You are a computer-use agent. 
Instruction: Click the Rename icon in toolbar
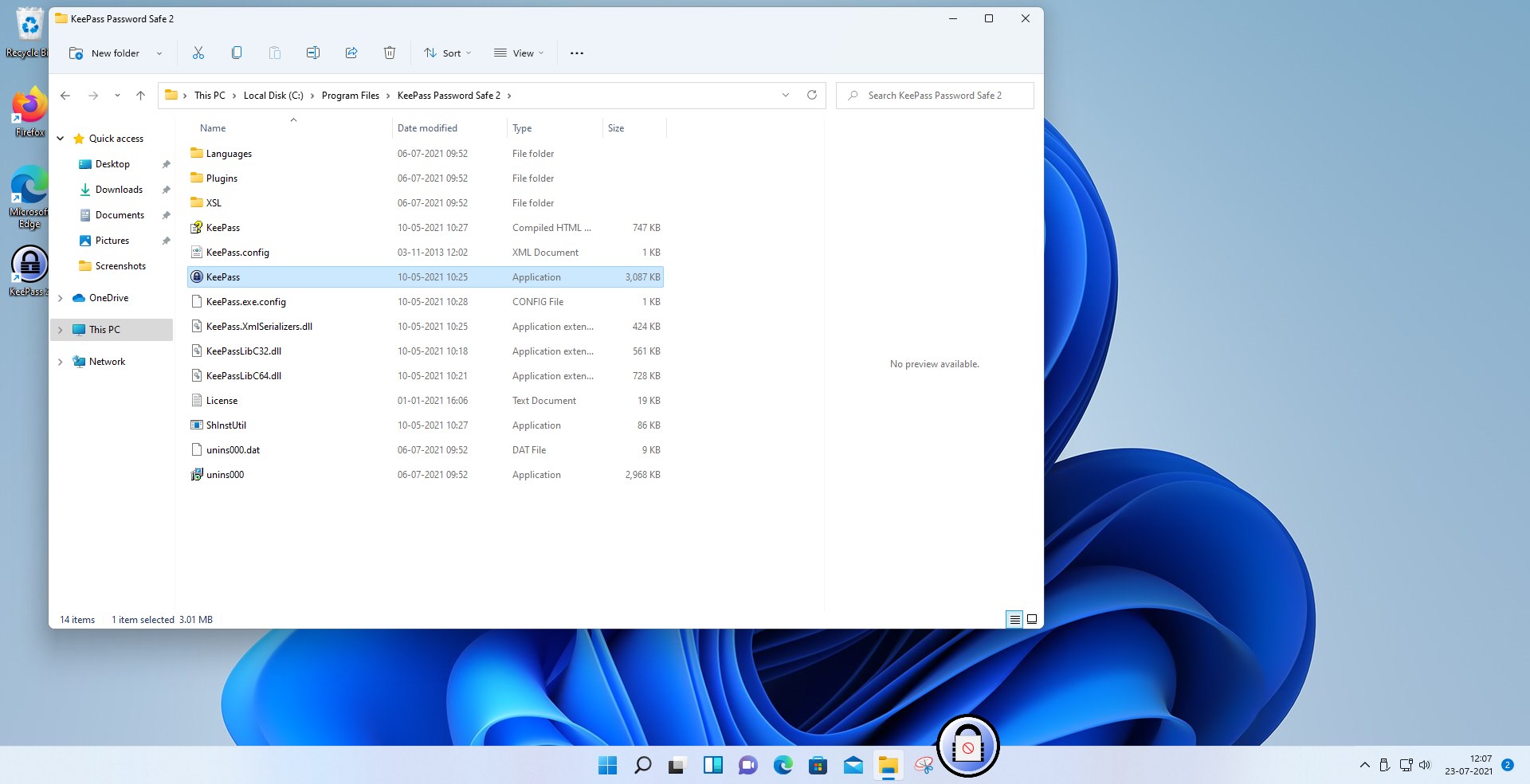point(313,53)
